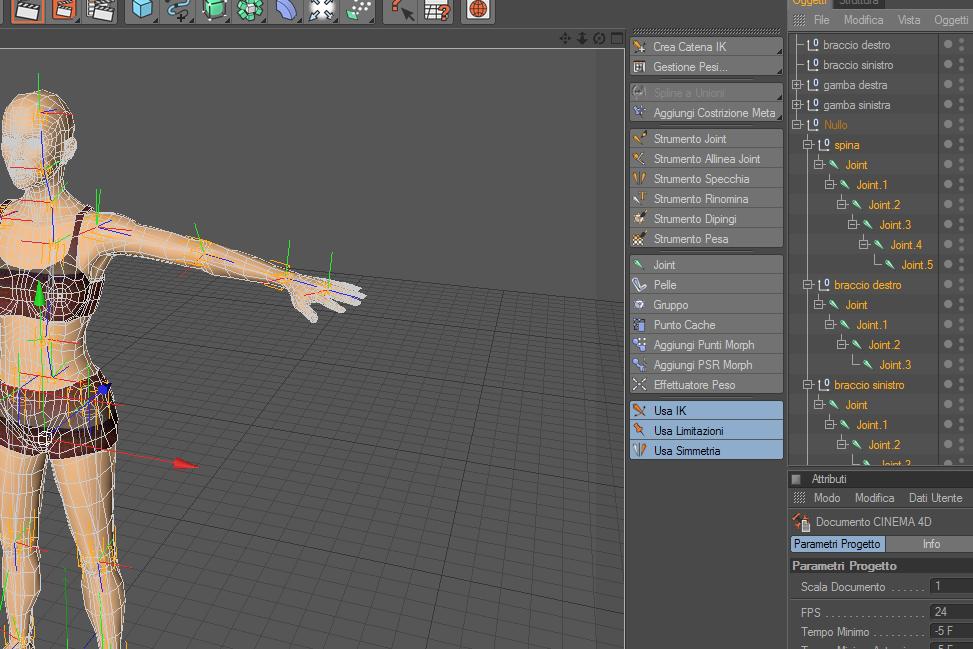Select Strumento Joint tool
This screenshot has width=973, height=649.
pos(706,139)
